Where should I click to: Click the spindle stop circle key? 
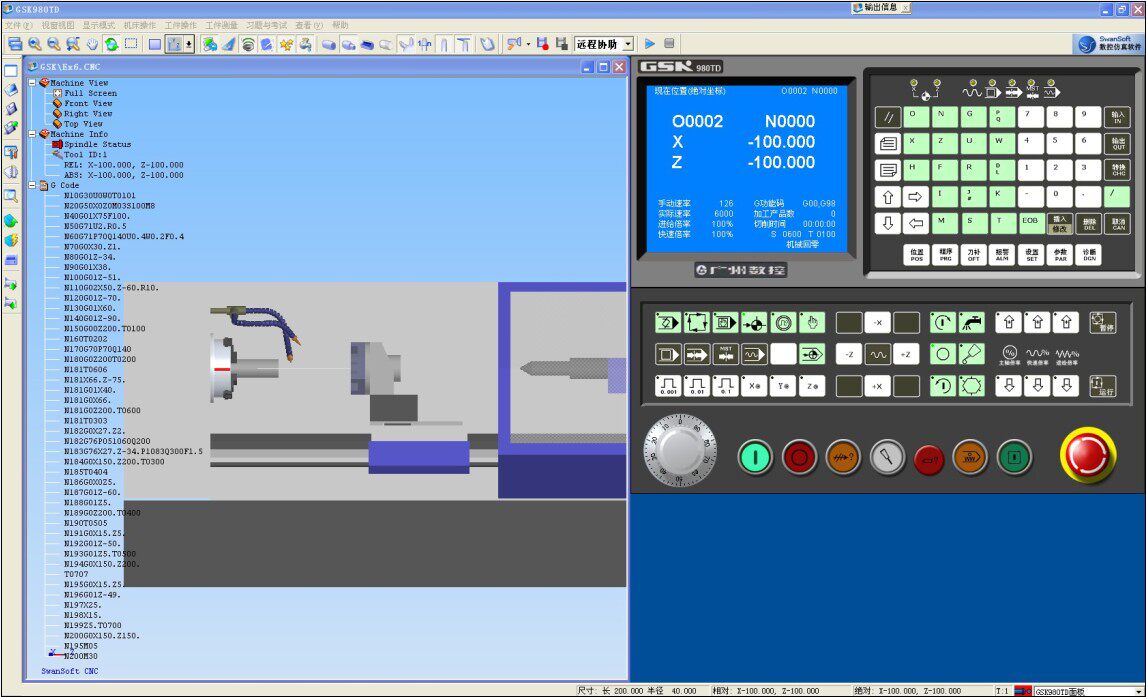[943, 354]
